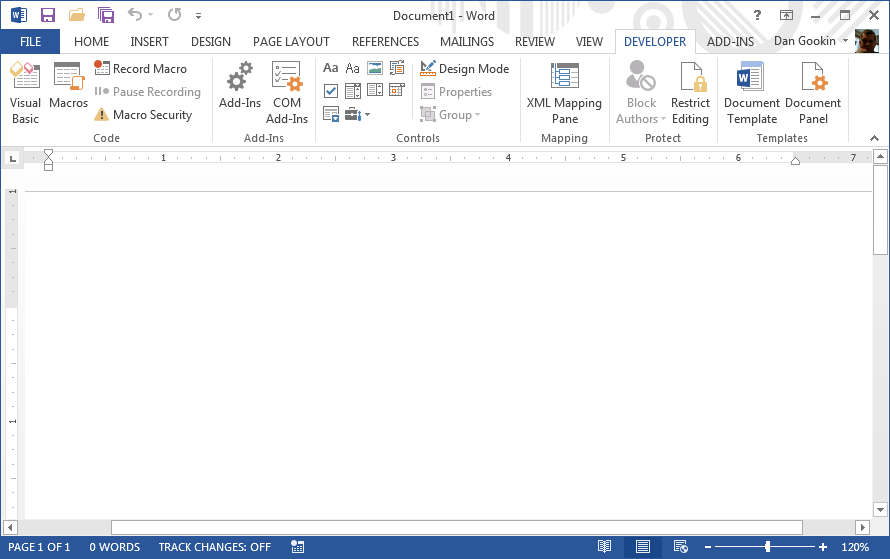
Task: Click the zoom out minus button
Action: (x=708, y=547)
